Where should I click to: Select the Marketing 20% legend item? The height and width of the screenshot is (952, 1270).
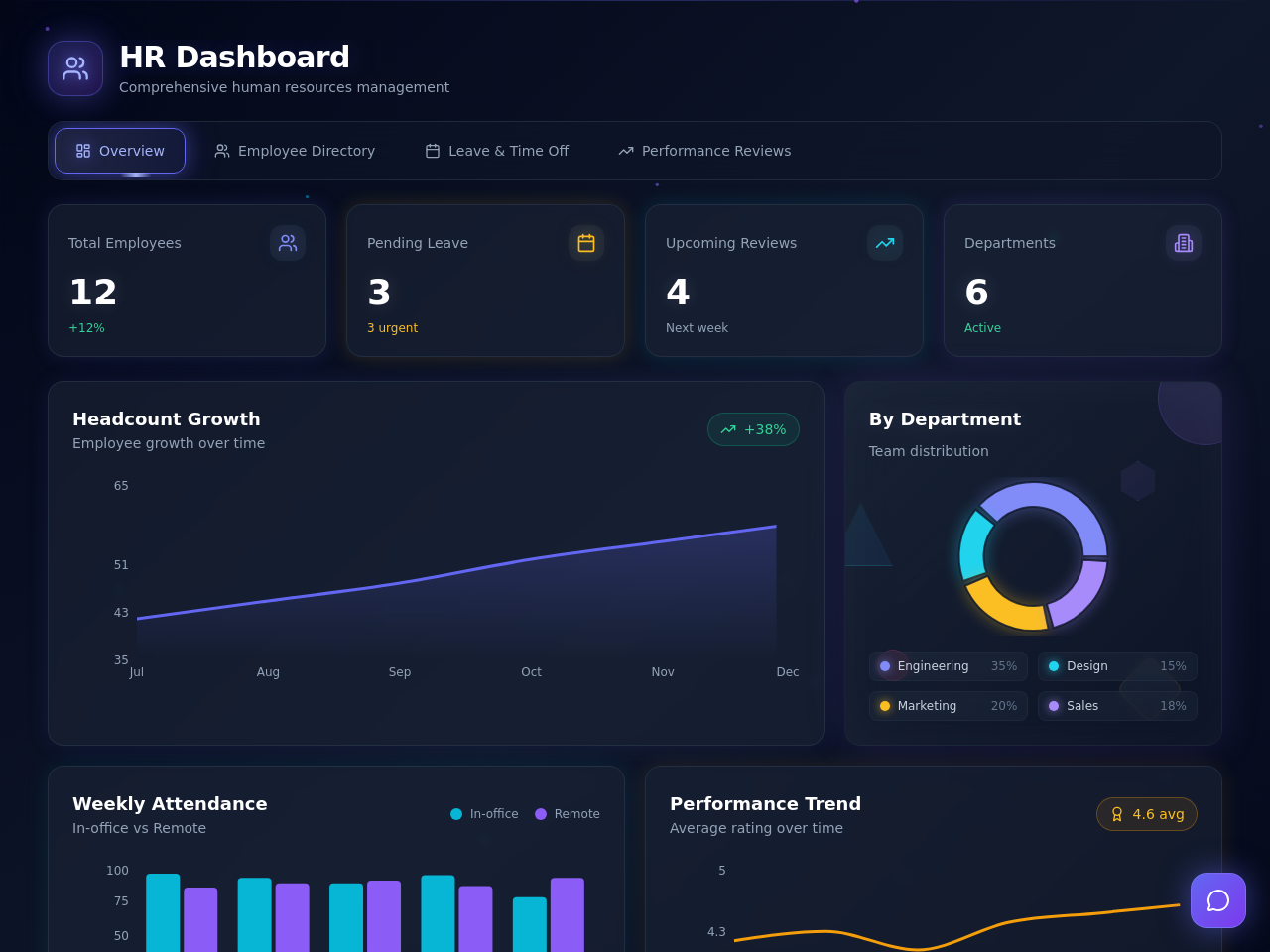point(949,706)
